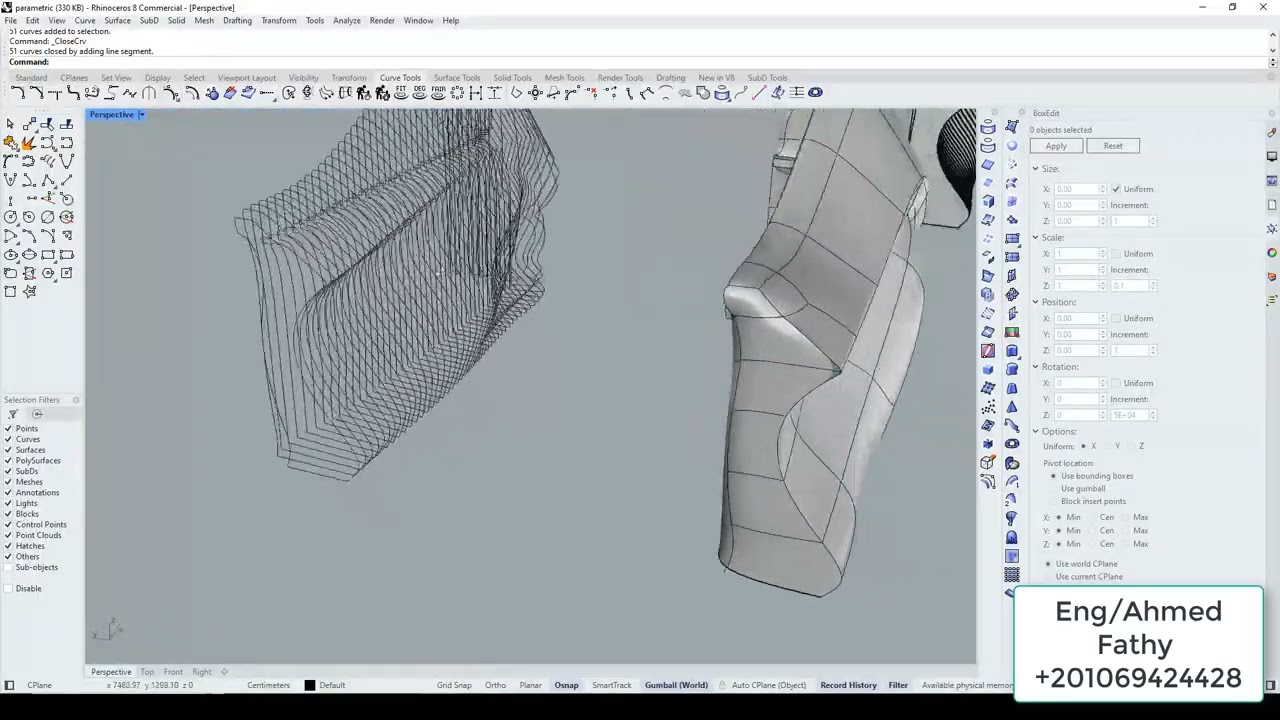This screenshot has height=720, width=1280.
Task: Toggle the Surfaces selection filter checkbox
Action: 8,450
